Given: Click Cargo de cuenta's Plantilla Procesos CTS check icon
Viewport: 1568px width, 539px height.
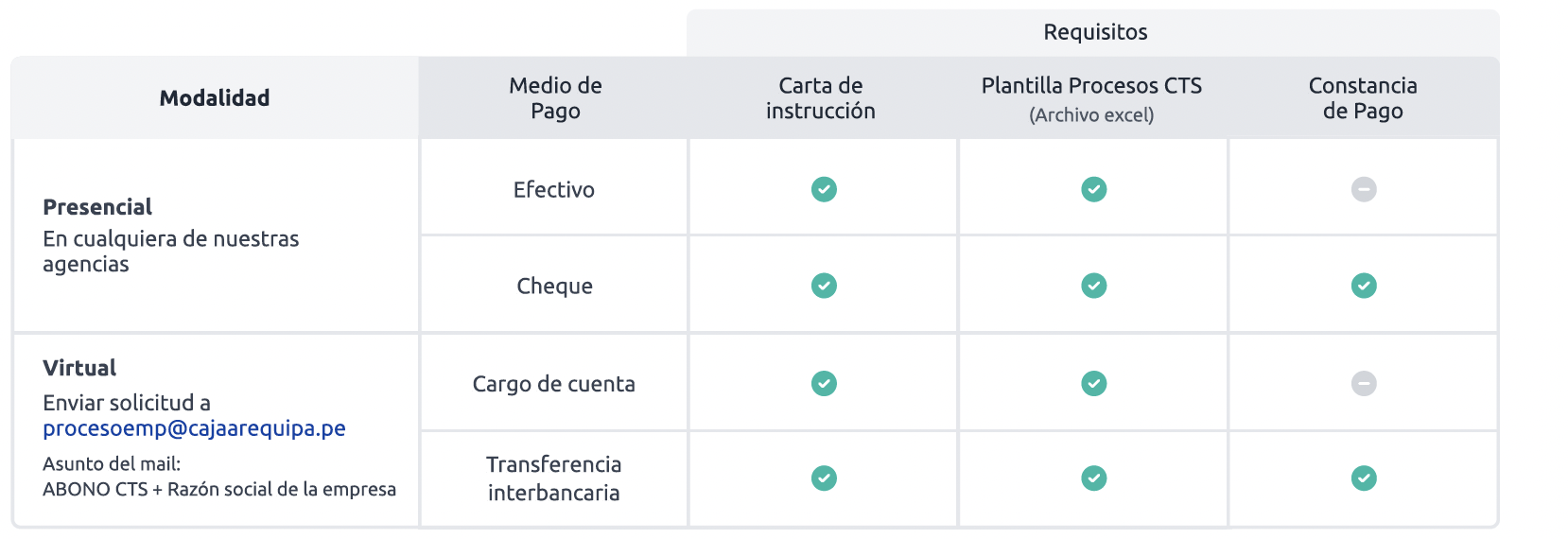Looking at the screenshot, I should [x=1094, y=383].
